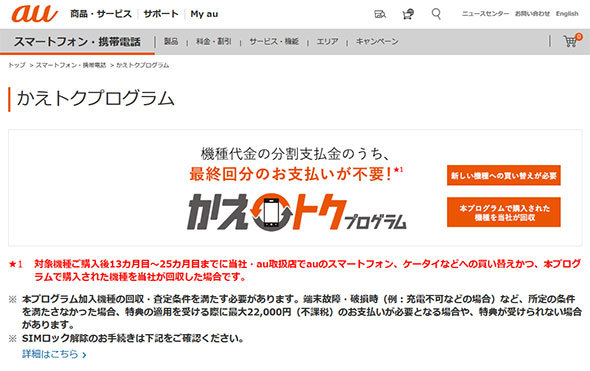Open サービス・機能 navigation item
This screenshot has width=590, height=371.
274,41
